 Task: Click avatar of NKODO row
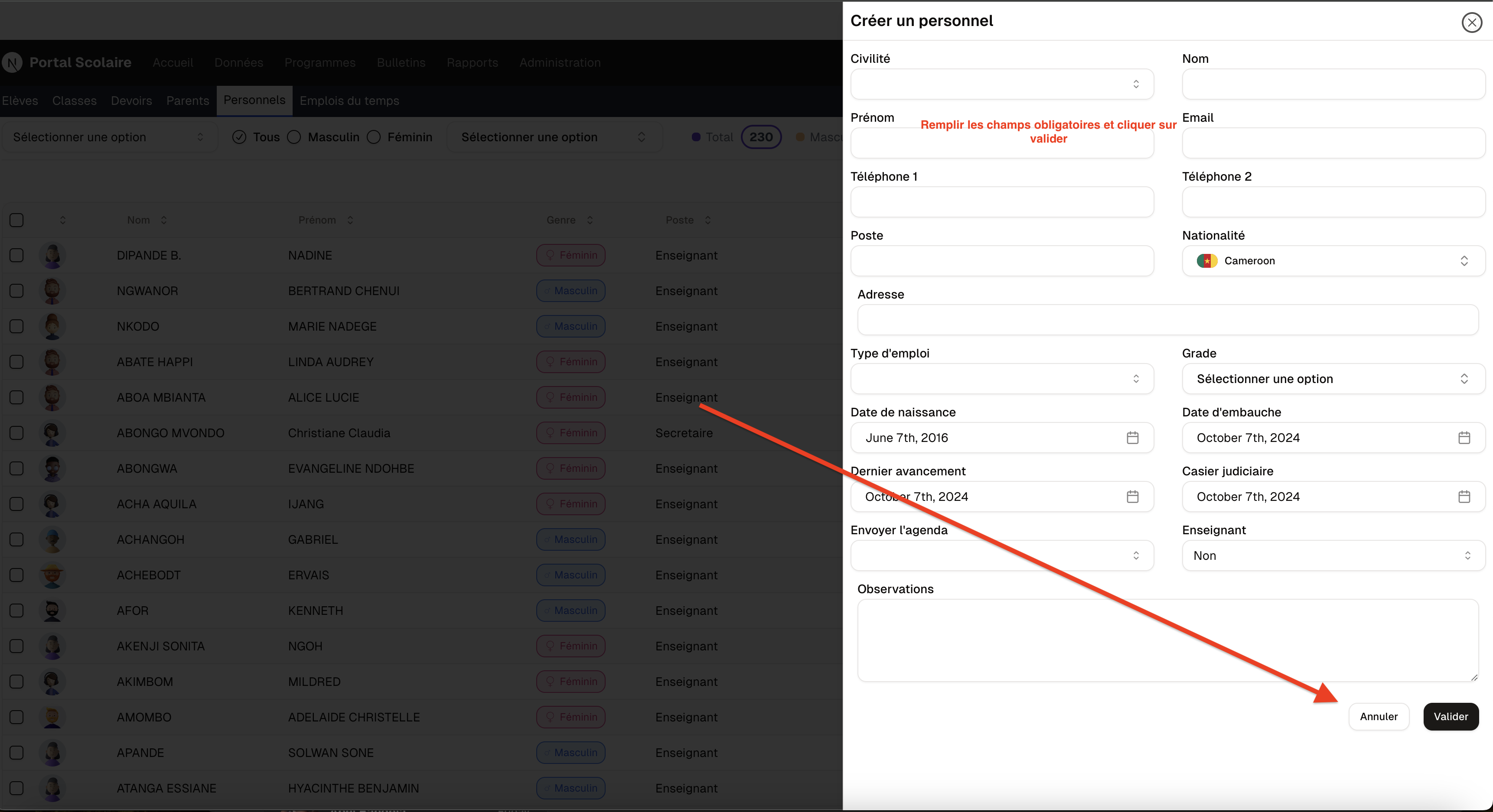point(52,327)
